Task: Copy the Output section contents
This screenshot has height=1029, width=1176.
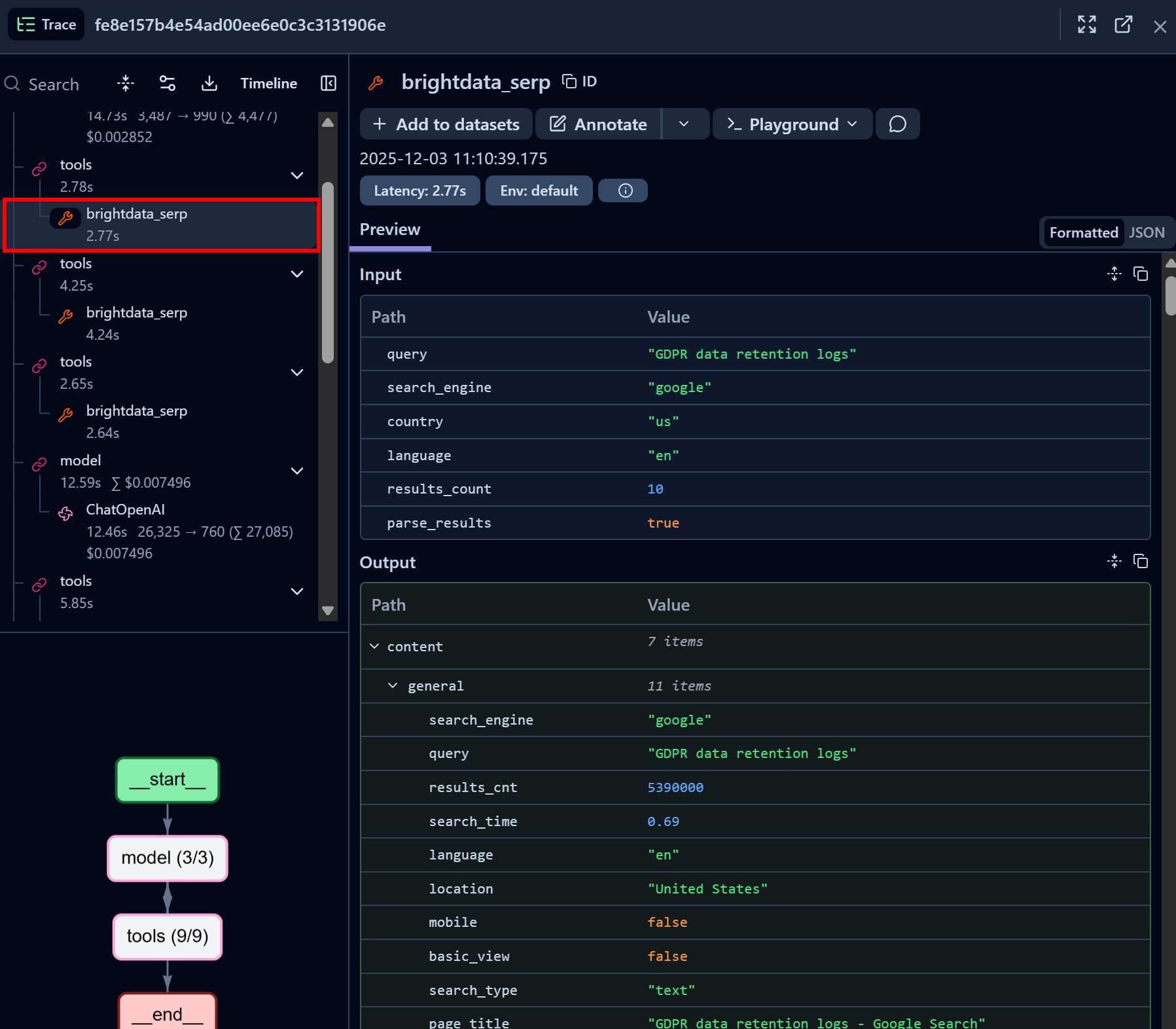Action: (1141, 561)
